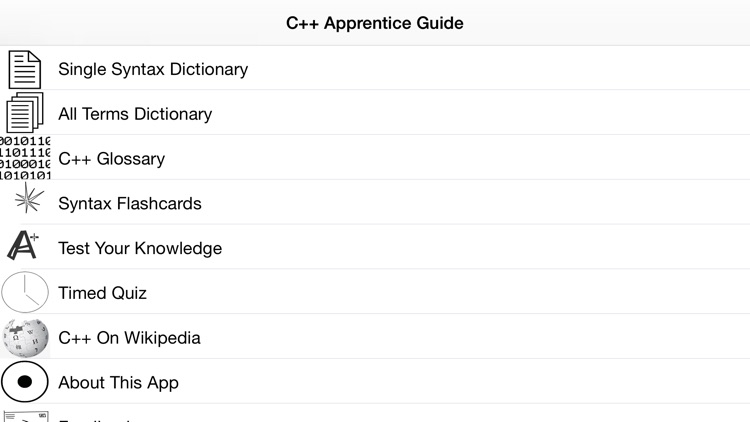Tap empty area of Timed Quiz row
This screenshot has height=422, width=750.
tap(448, 293)
